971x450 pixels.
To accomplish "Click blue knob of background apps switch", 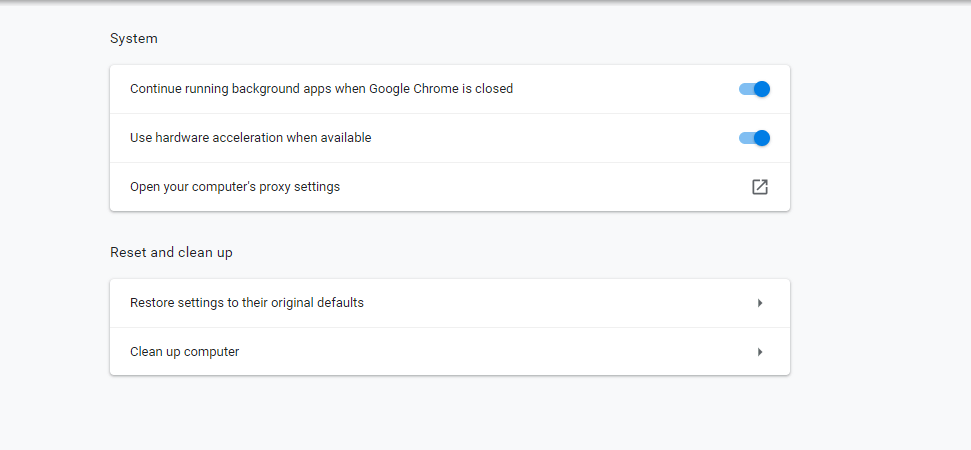I will click(x=762, y=89).
